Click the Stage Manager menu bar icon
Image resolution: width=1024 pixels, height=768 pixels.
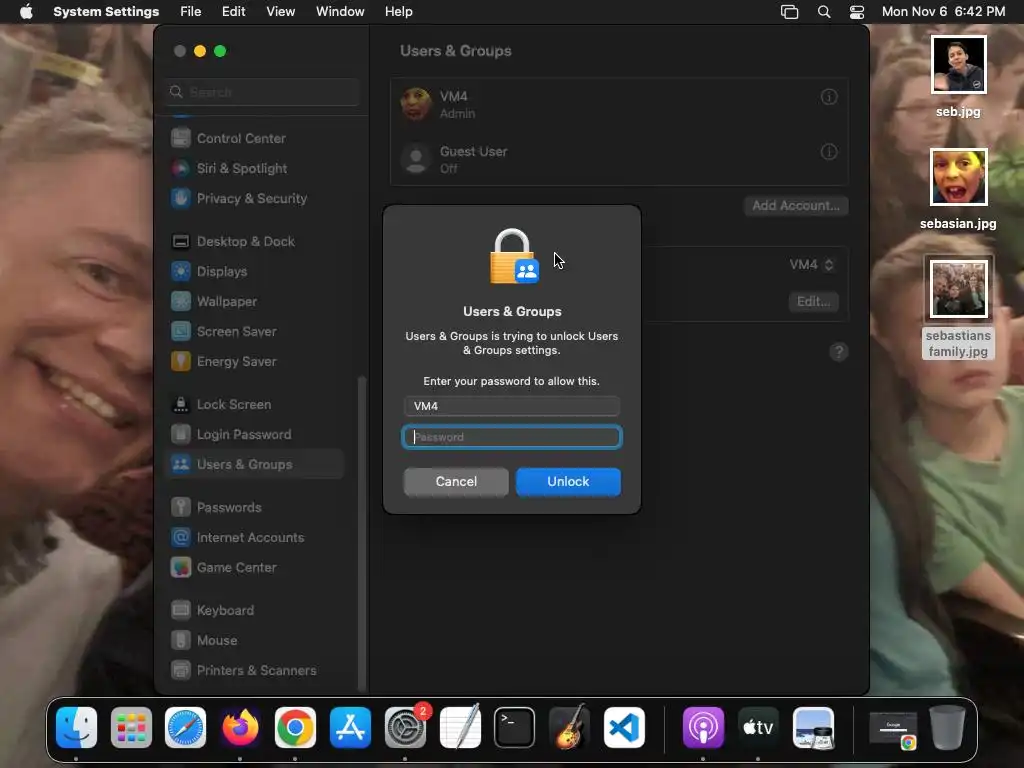pyautogui.click(x=790, y=12)
